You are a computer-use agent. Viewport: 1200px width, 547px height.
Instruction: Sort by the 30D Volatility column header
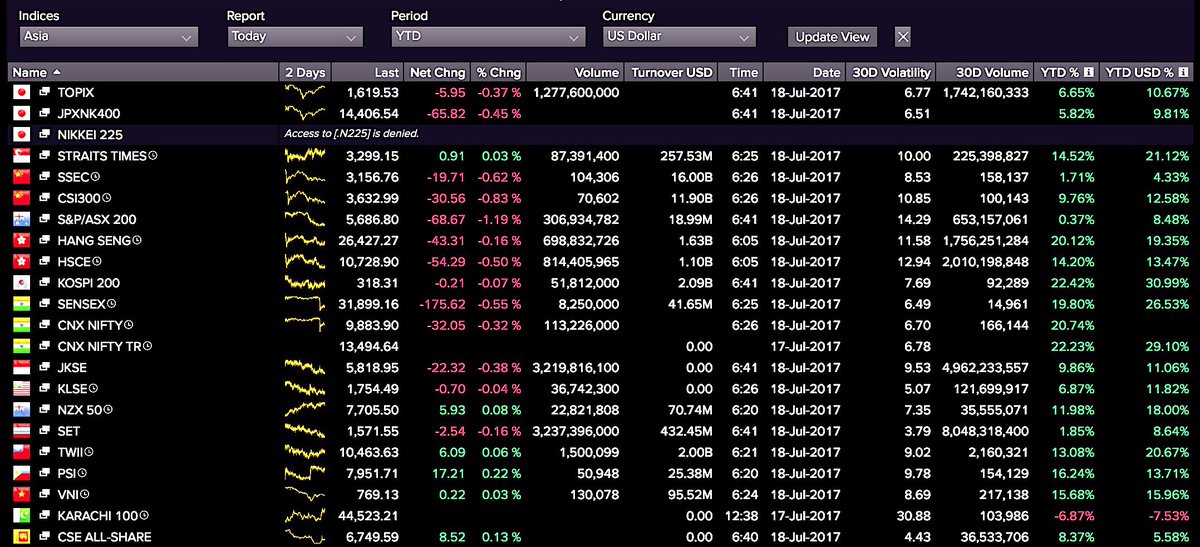(x=892, y=72)
